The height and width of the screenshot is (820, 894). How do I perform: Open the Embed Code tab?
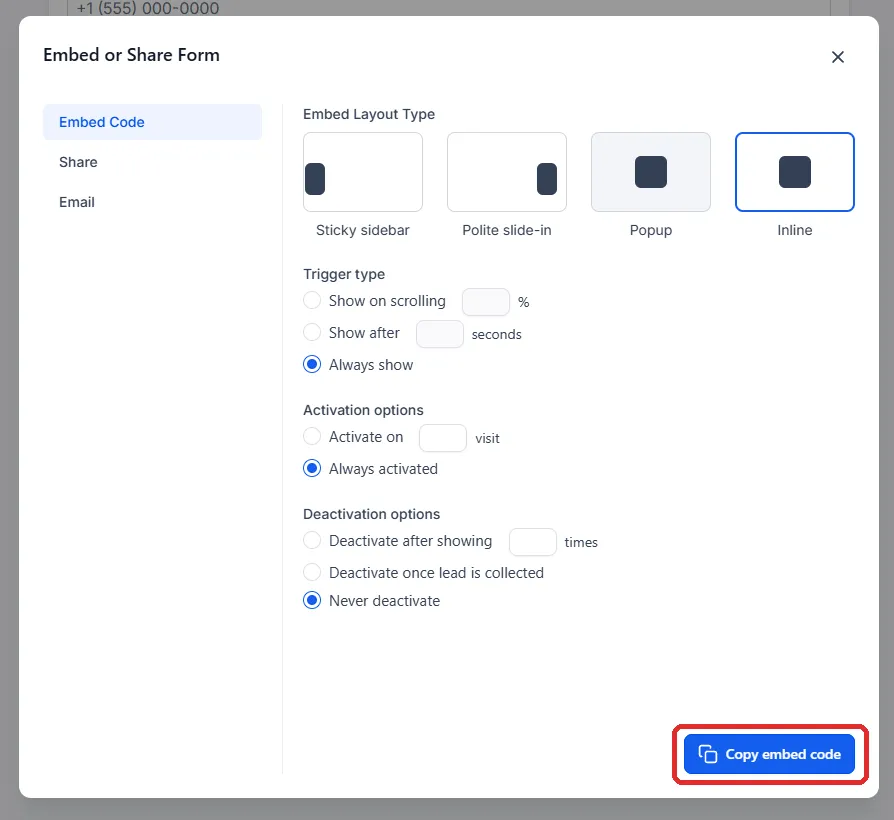152,122
